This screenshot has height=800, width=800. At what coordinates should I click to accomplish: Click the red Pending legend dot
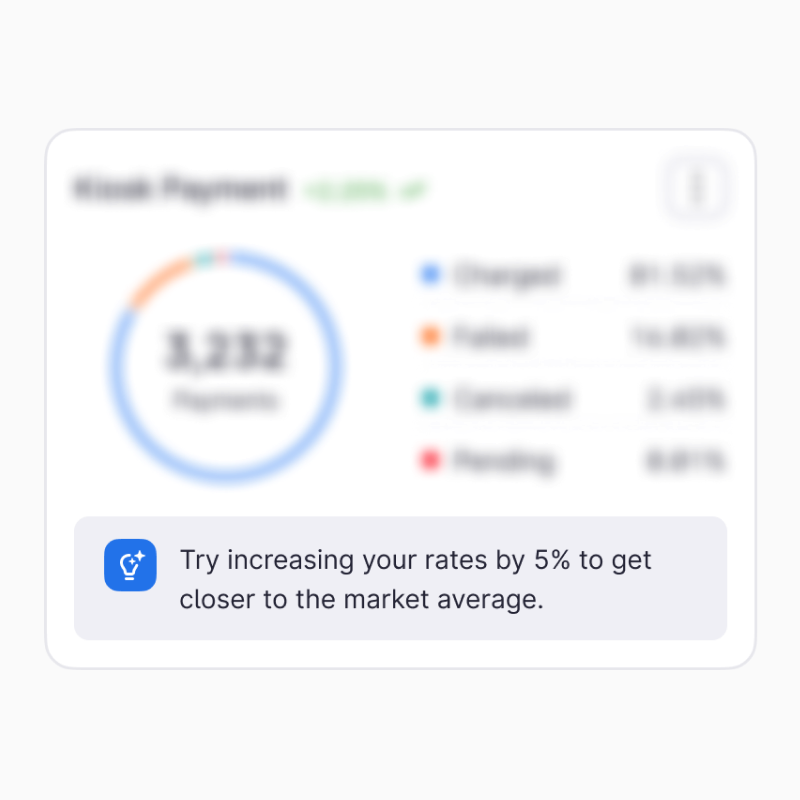[431, 461]
